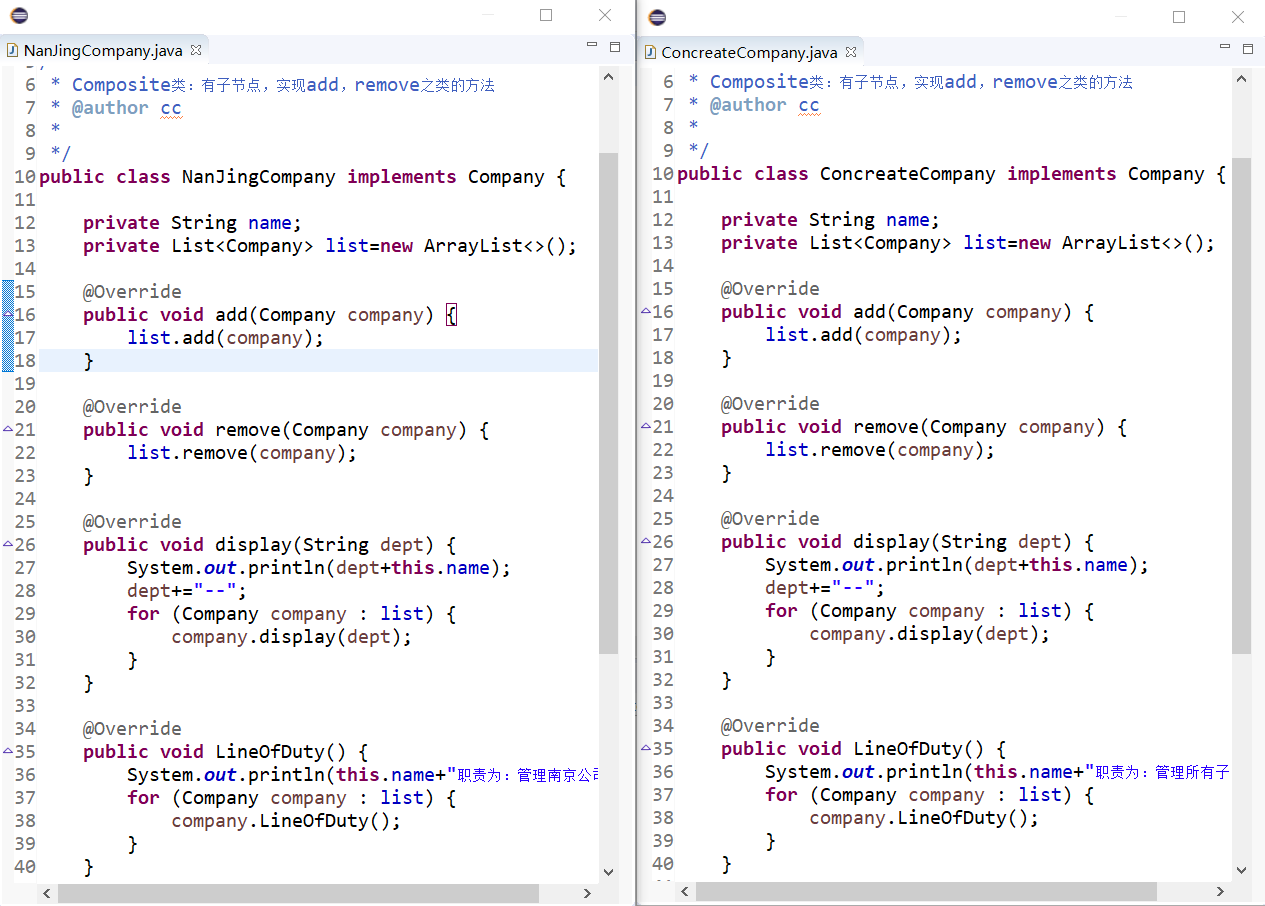Maximize the ConcreateCompany editor view
This screenshot has width=1265, height=906.
[1248, 48]
